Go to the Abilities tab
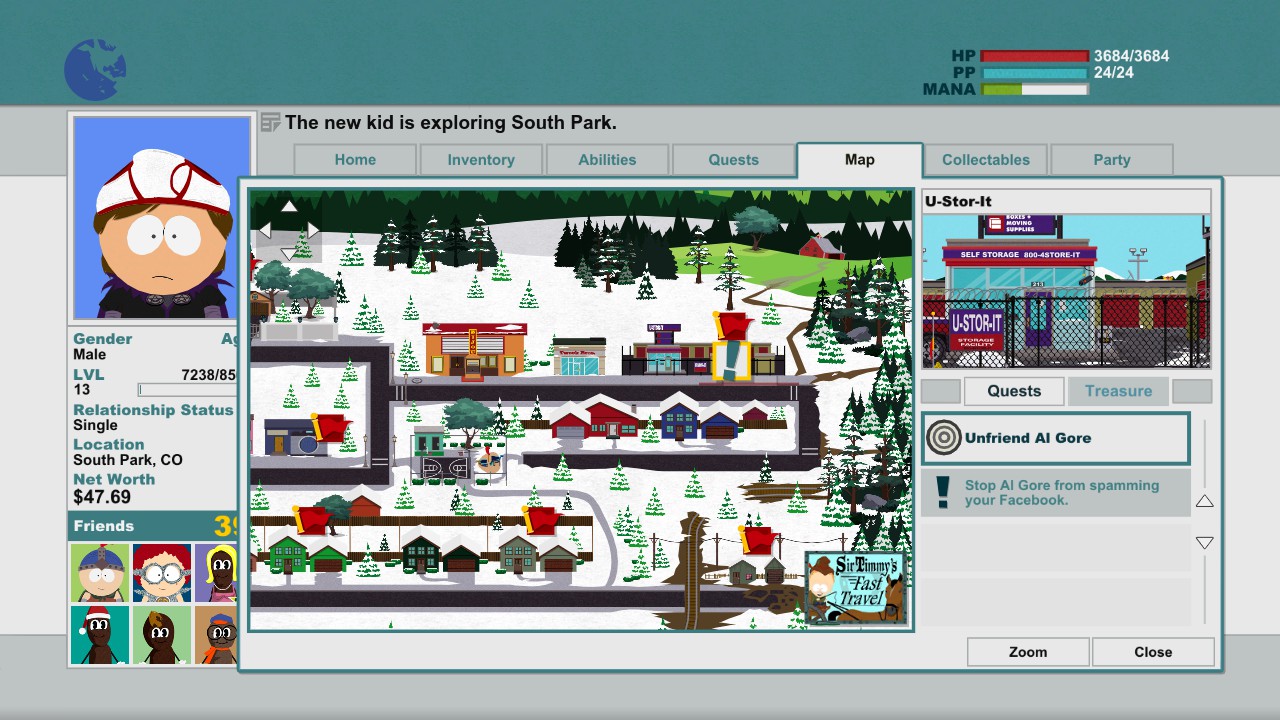Viewport: 1280px width, 720px height. point(607,160)
